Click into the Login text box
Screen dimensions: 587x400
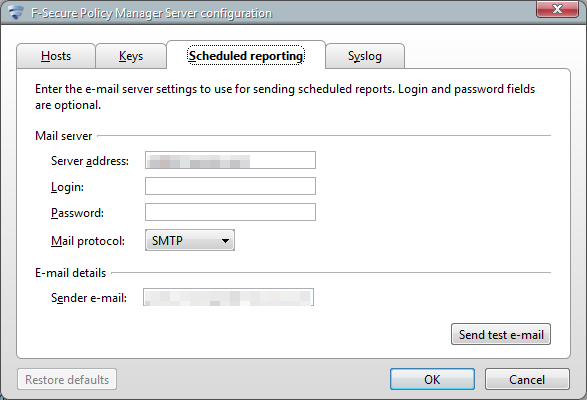pyautogui.click(x=230, y=186)
